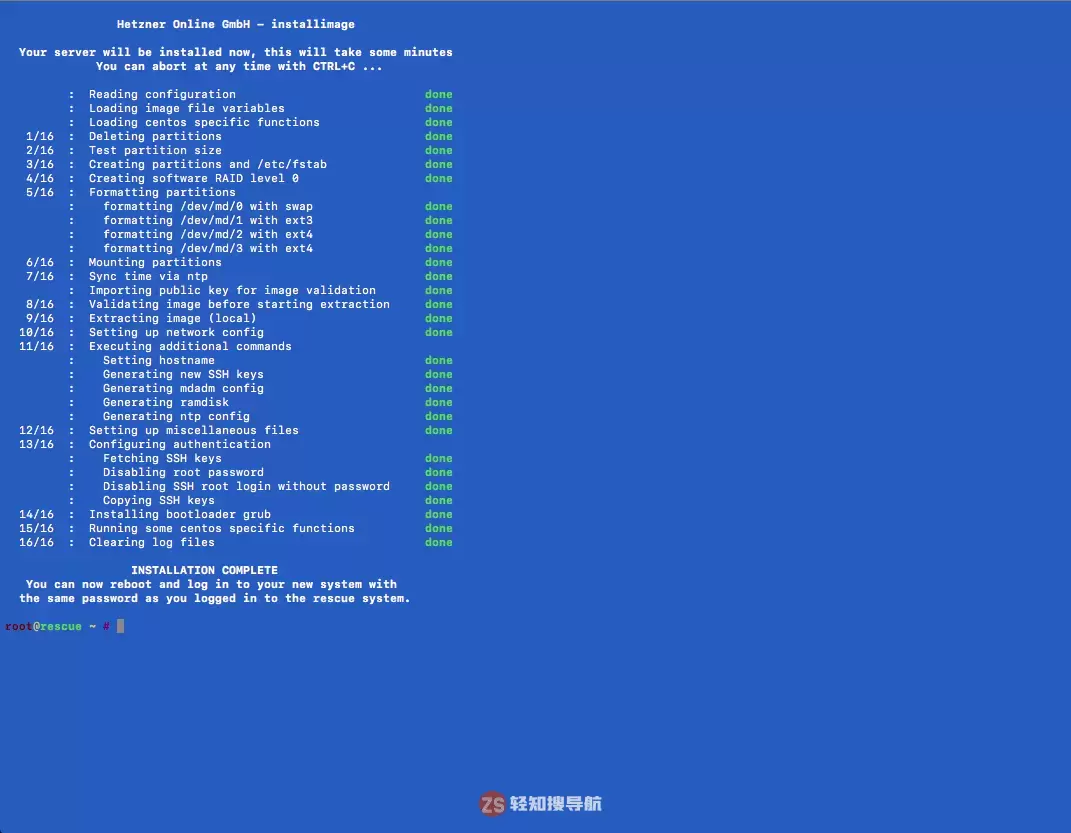Click the ZS watermark logo icon
Image resolution: width=1071 pixels, height=833 pixels.
point(492,804)
